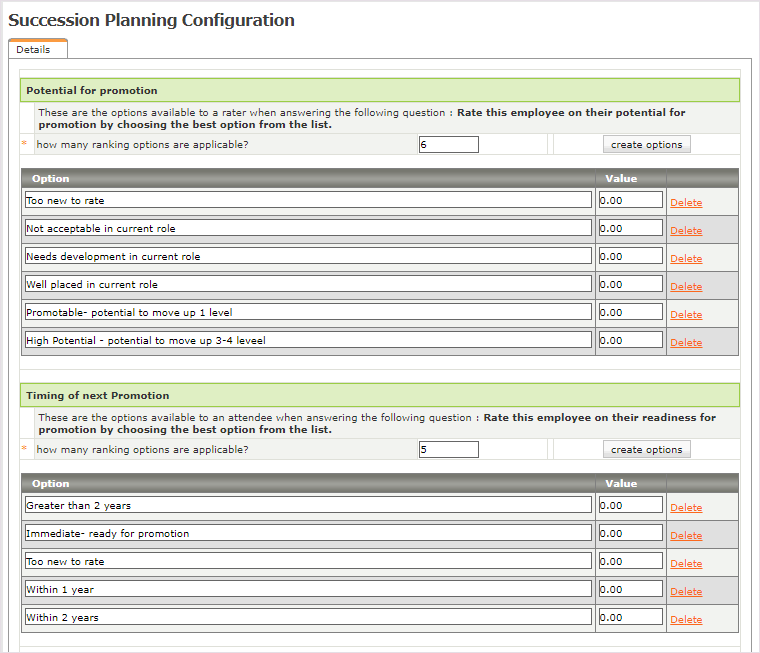The height and width of the screenshot is (653, 760).
Task: Delete the 'Within 2 years' option
Action: tap(686, 619)
